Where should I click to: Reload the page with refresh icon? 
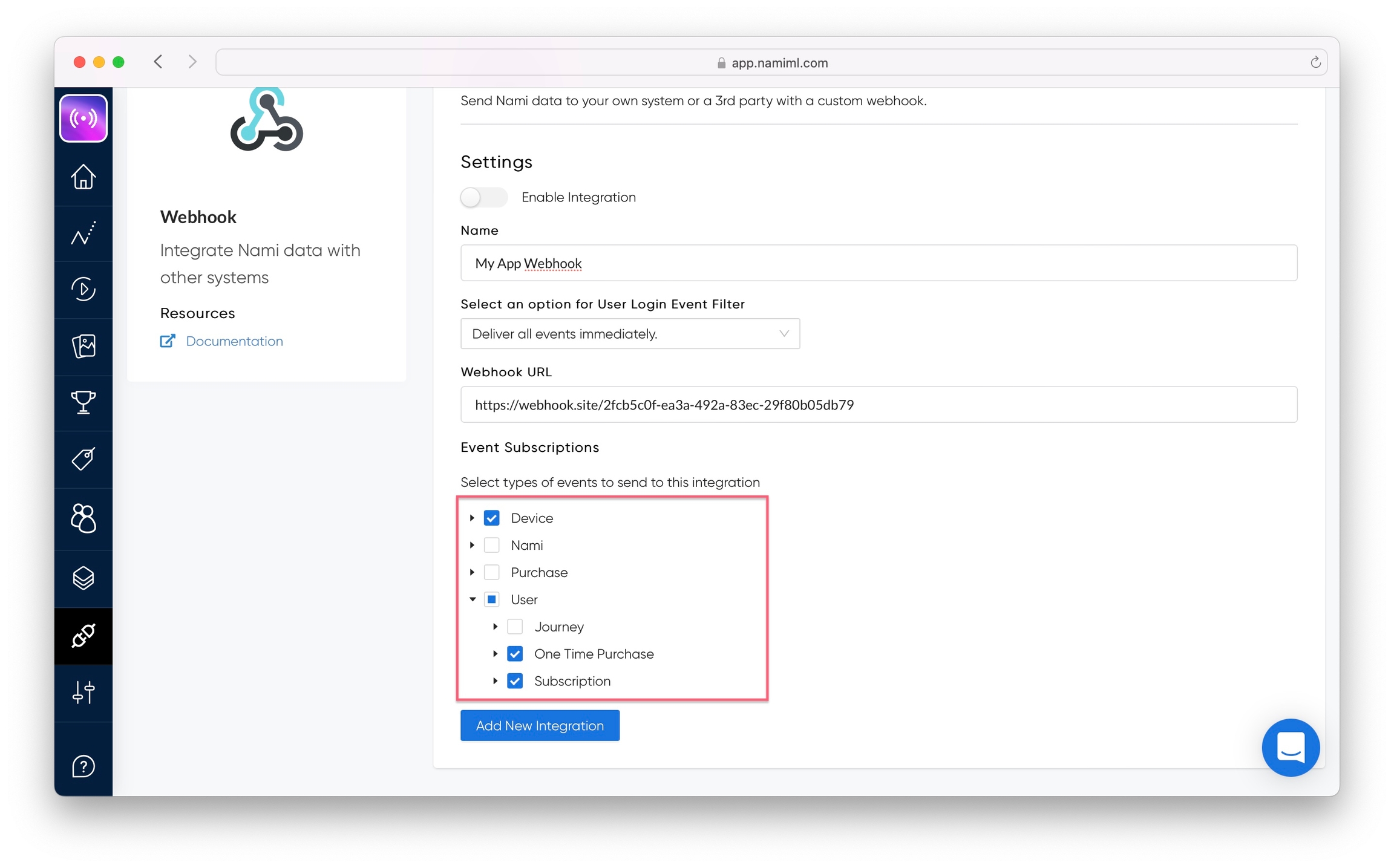(1315, 62)
